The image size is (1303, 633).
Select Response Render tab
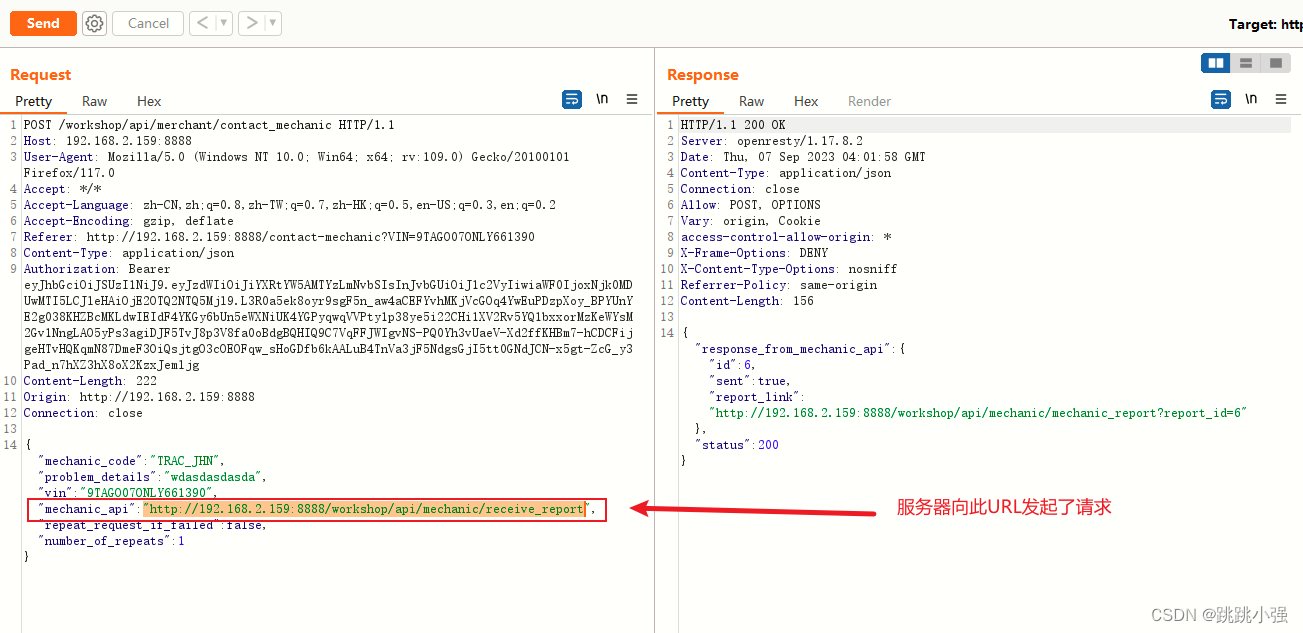point(870,101)
